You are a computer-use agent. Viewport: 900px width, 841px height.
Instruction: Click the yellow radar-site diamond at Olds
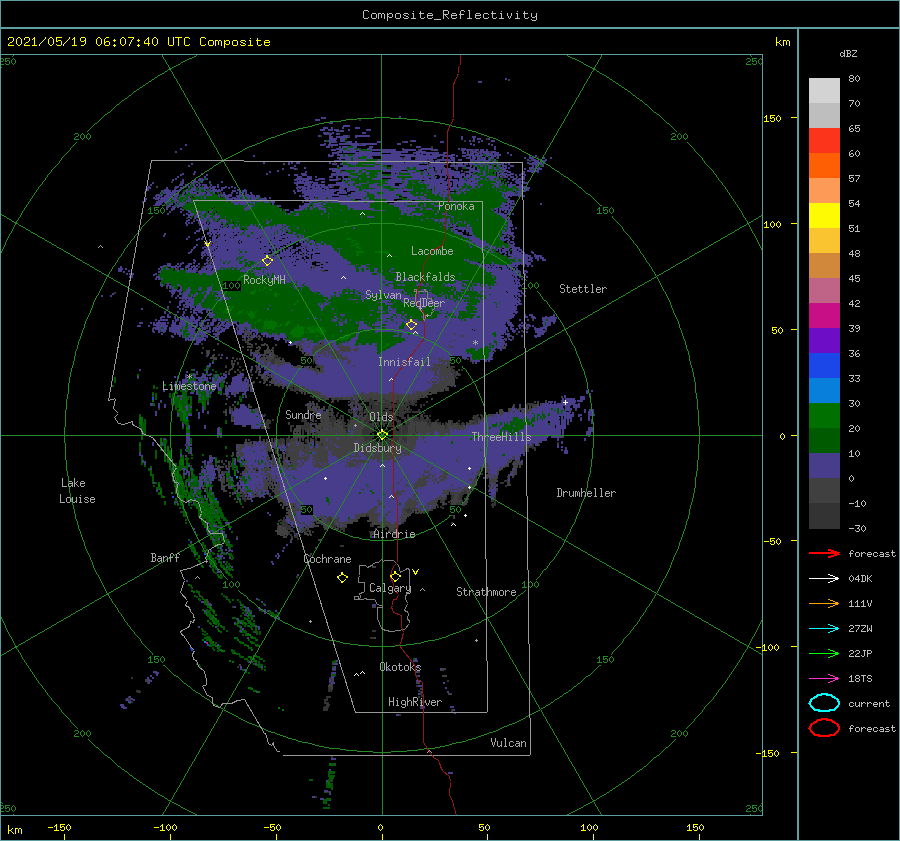tap(382, 435)
